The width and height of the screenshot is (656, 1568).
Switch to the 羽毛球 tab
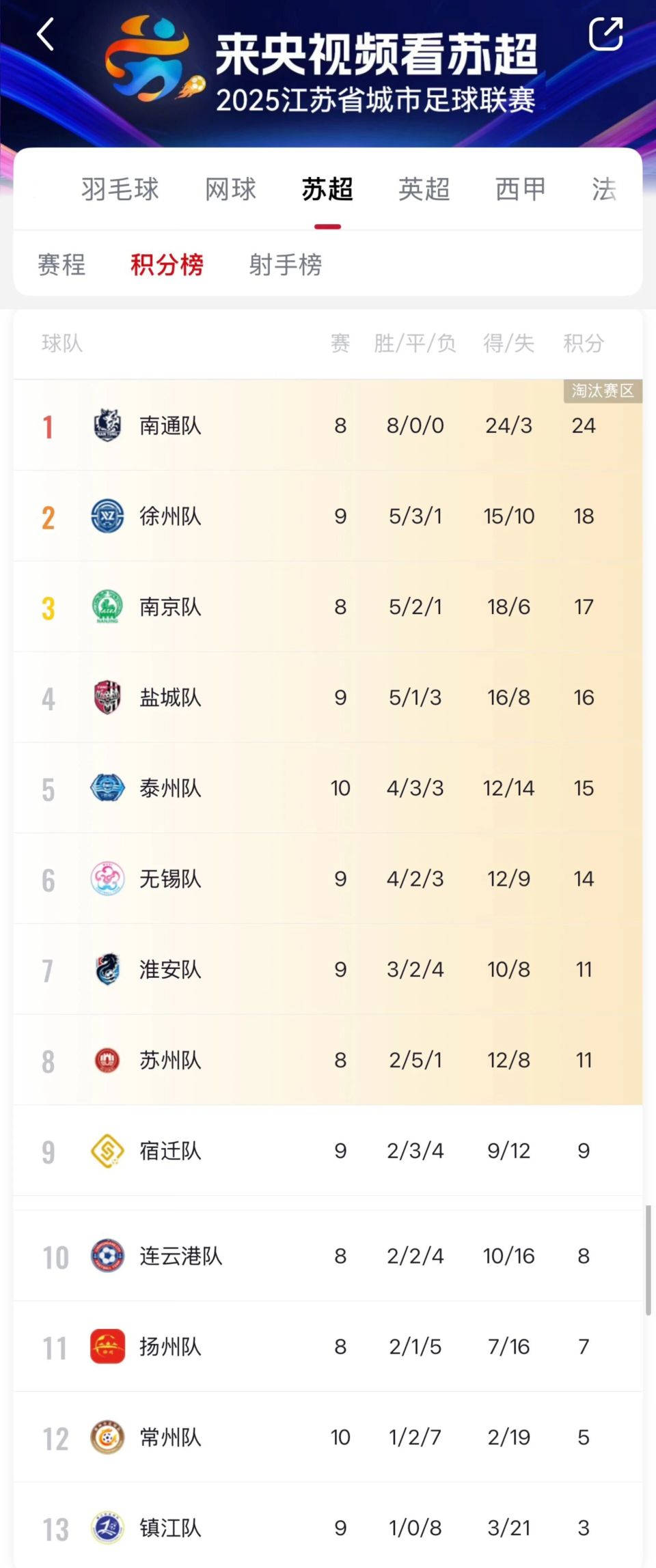tap(120, 189)
